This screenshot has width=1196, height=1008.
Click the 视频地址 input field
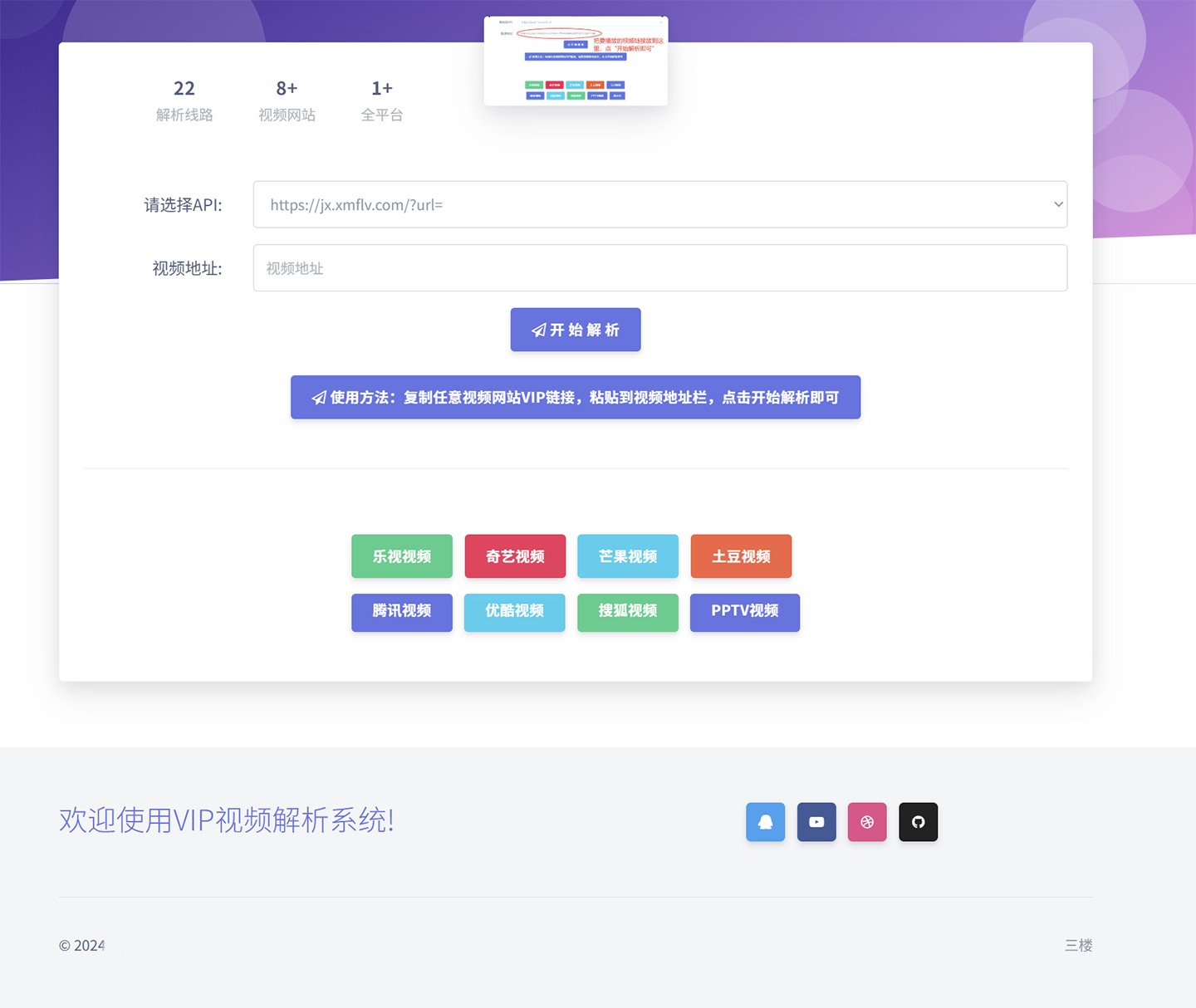click(659, 268)
